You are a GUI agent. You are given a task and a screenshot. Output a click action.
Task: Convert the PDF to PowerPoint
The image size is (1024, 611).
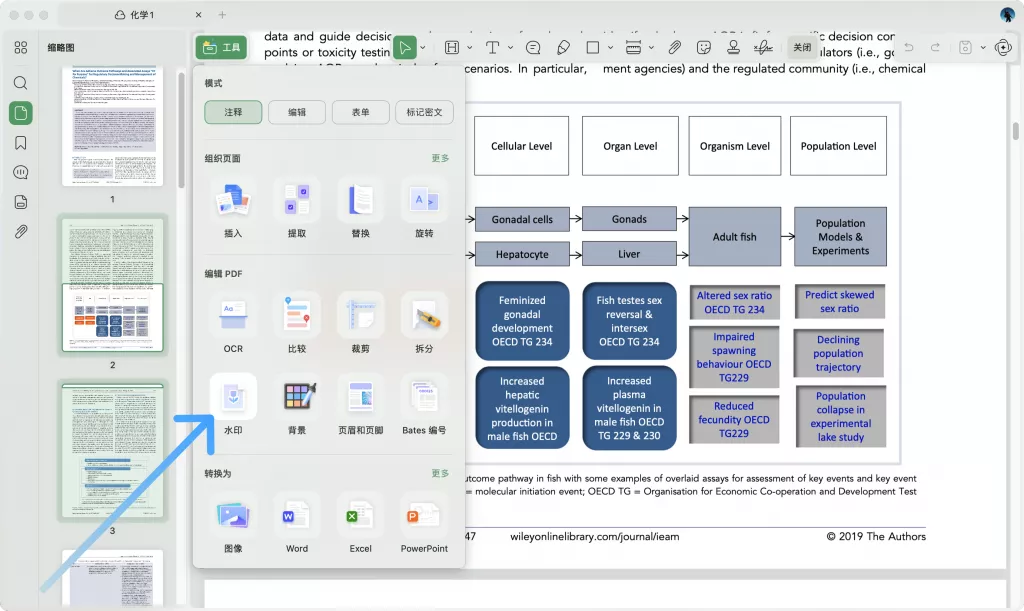tap(424, 524)
